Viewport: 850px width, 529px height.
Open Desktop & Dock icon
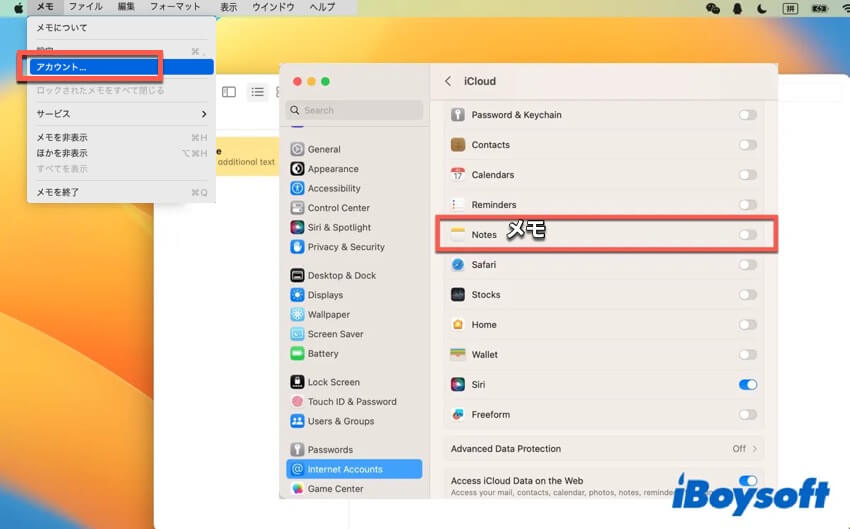tap(297, 275)
